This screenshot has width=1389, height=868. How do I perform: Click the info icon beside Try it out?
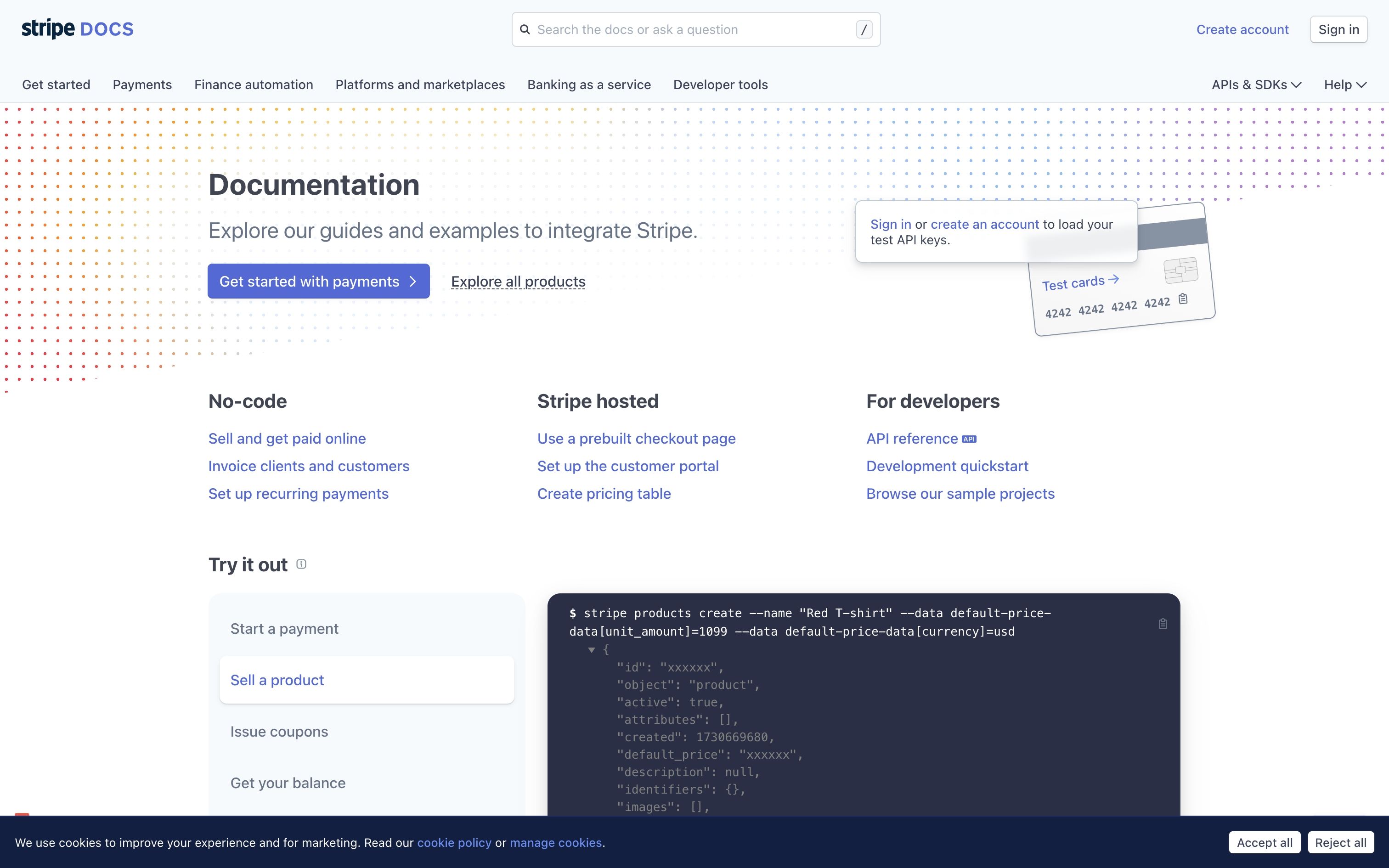click(x=301, y=564)
